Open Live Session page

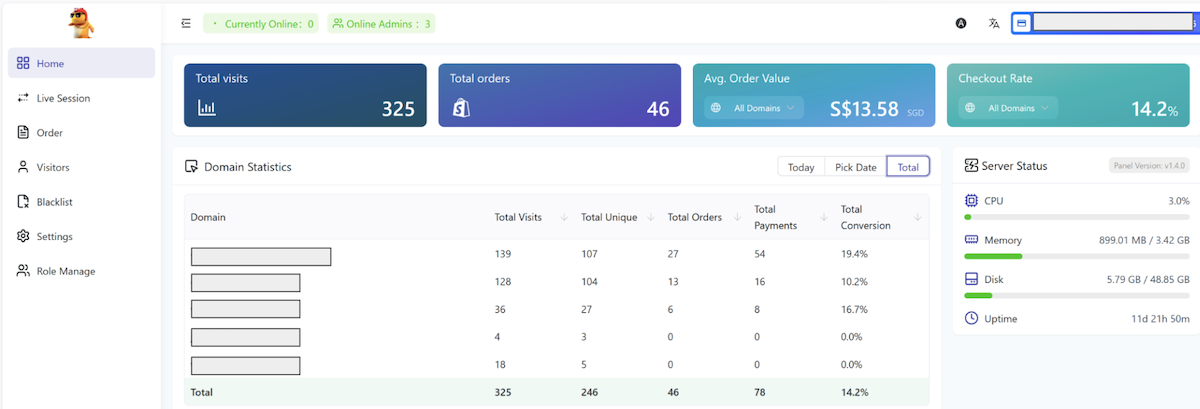[81, 98]
